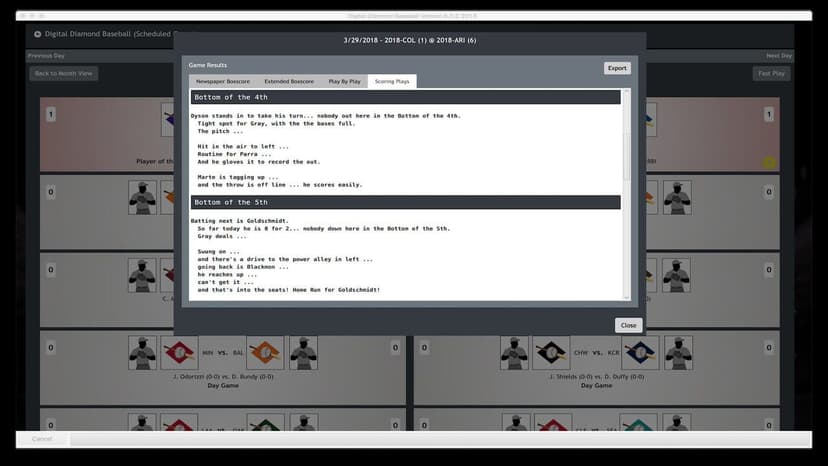Viewport: 828px width, 466px height.
Task: Click the red MIN team logo
Action: coord(179,352)
